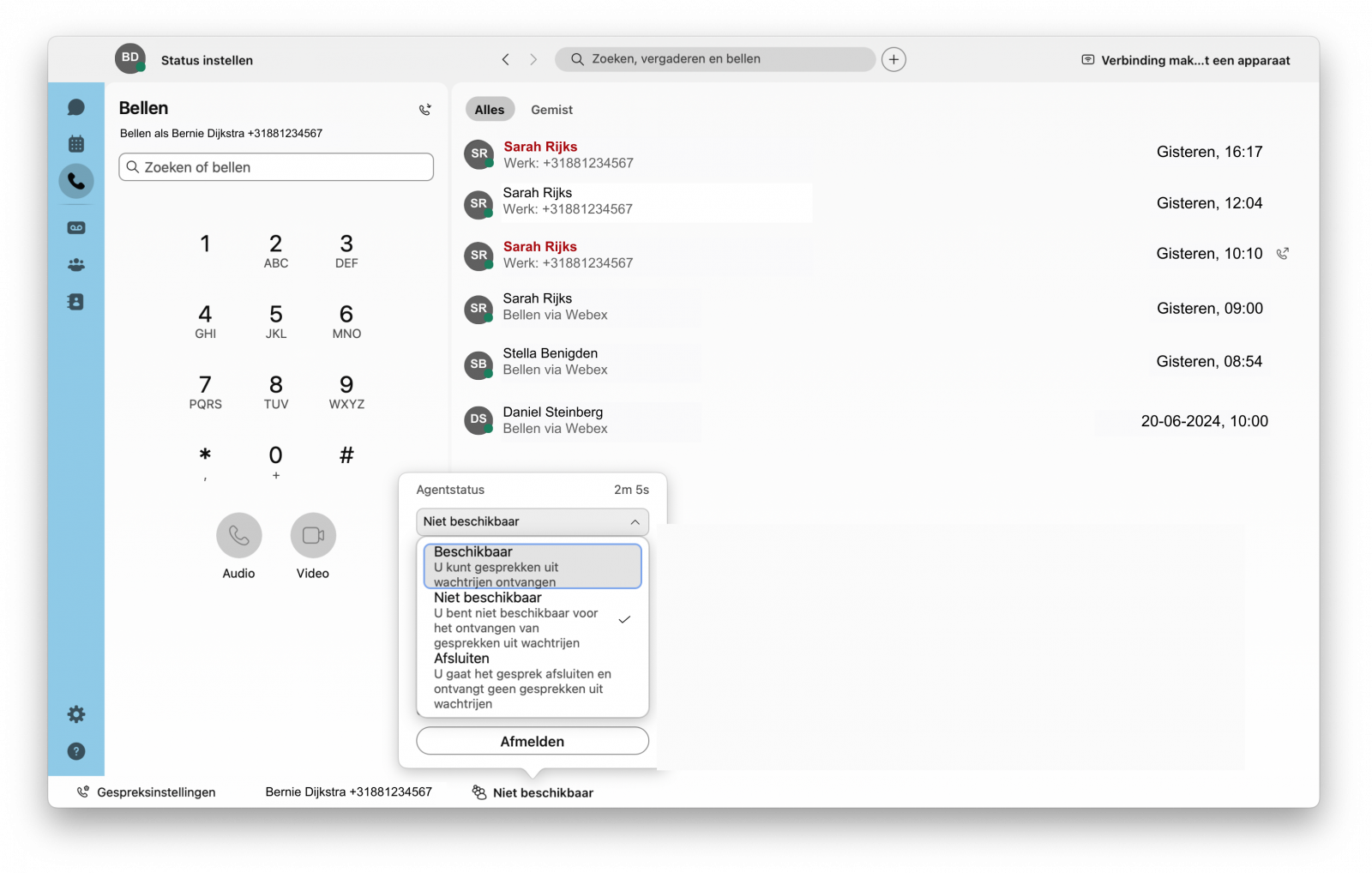Dial key 8 TUV on the keypad

pos(276,391)
